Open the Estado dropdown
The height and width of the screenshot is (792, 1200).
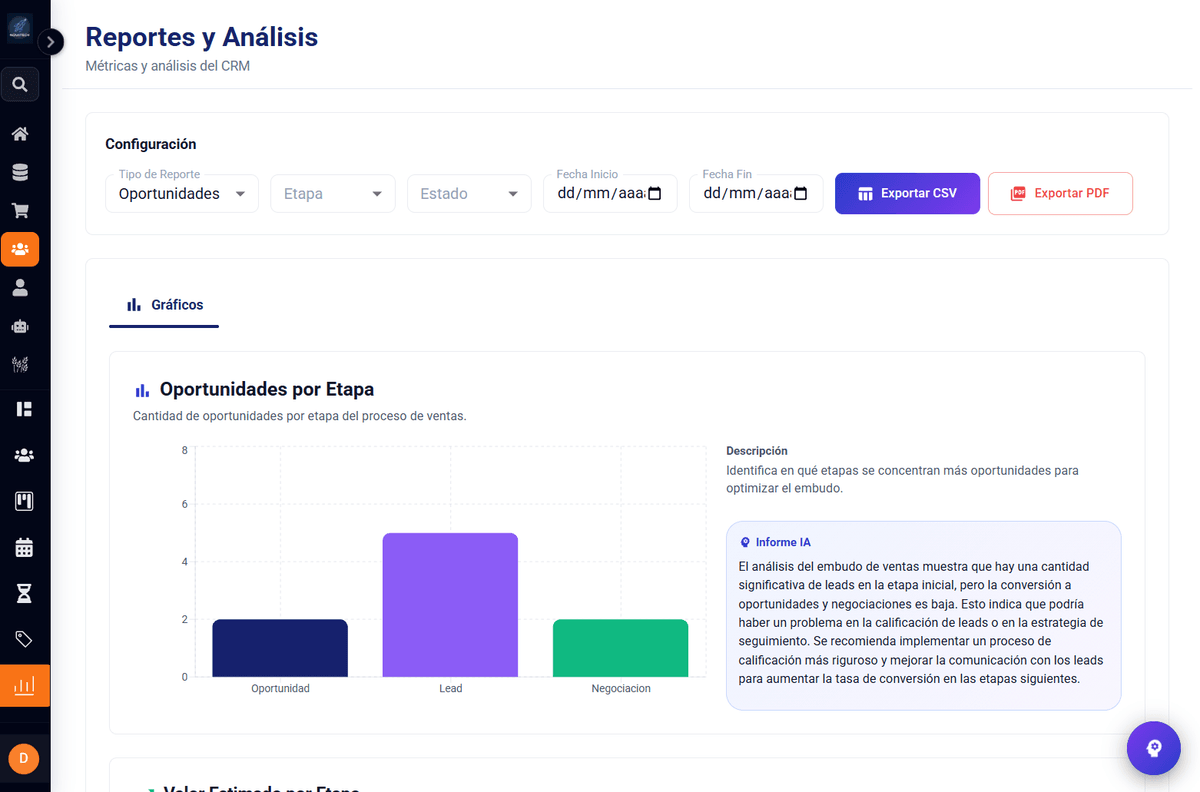point(469,194)
